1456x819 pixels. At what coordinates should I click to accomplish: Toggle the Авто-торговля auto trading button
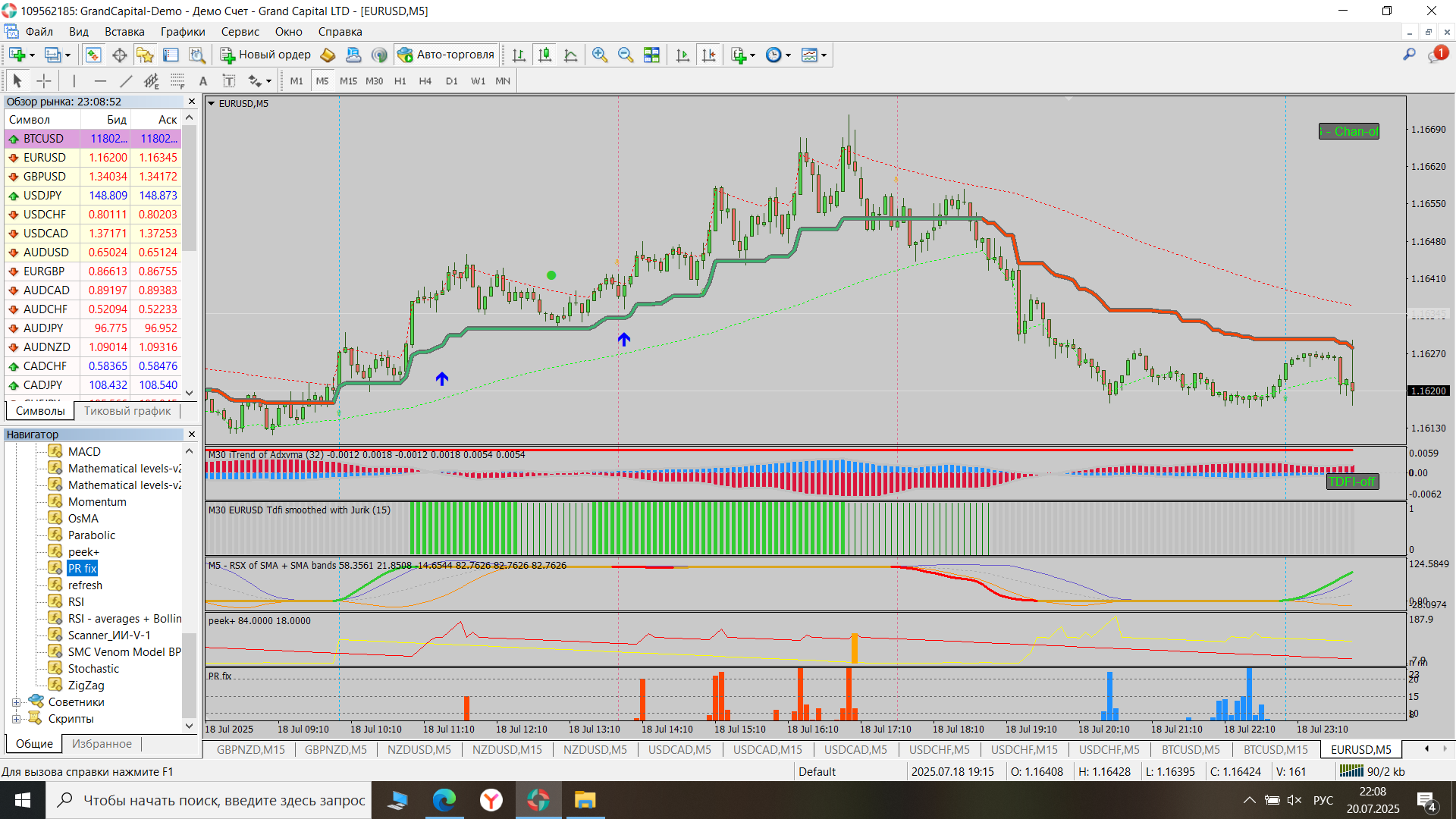click(446, 55)
